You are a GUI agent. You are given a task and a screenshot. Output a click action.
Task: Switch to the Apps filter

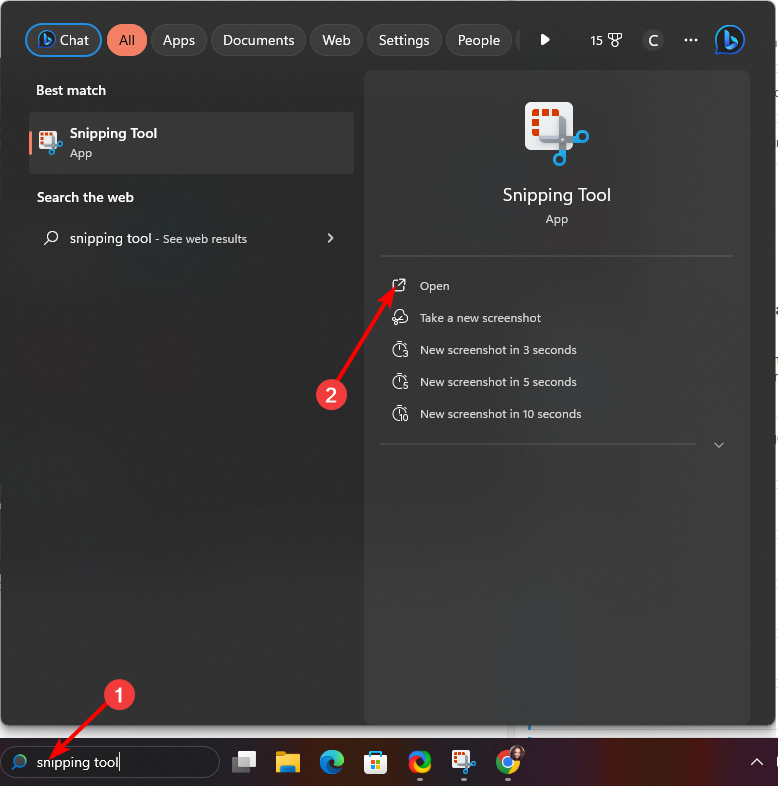(179, 40)
